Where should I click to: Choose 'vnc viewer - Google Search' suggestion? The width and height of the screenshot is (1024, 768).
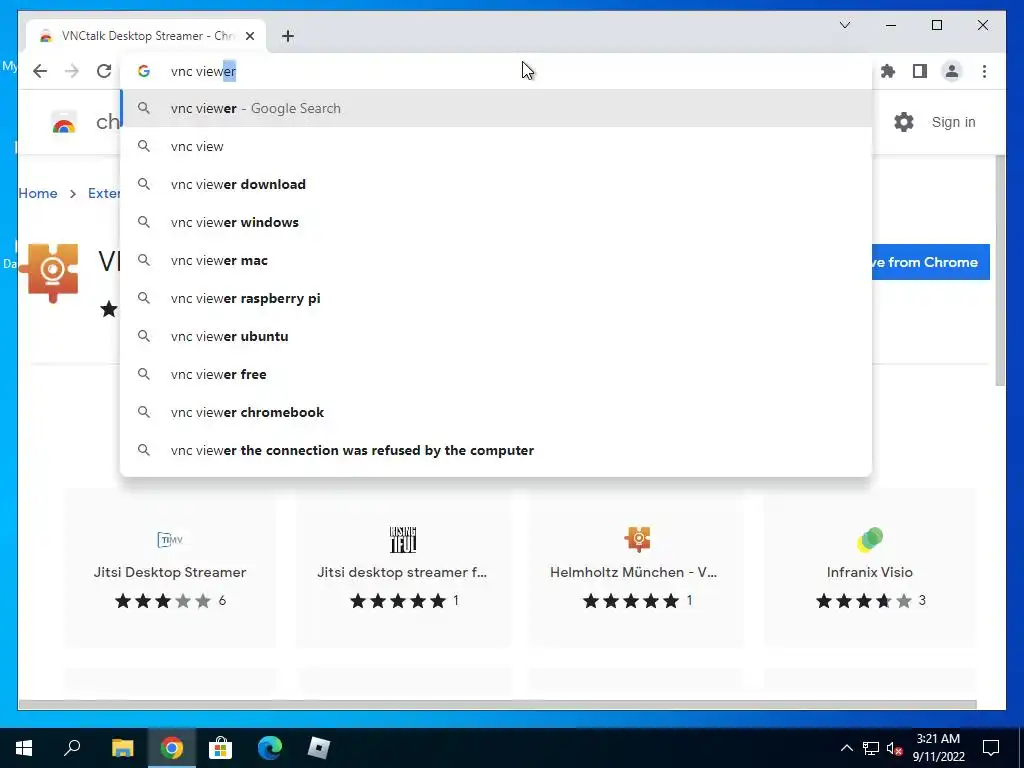[x=496, y=108]
